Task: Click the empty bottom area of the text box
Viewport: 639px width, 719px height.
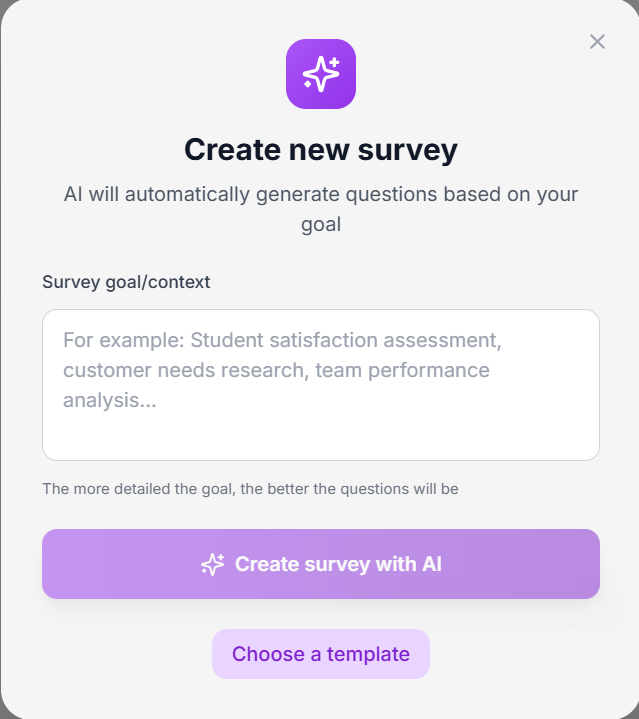Action: coord(321,438)
